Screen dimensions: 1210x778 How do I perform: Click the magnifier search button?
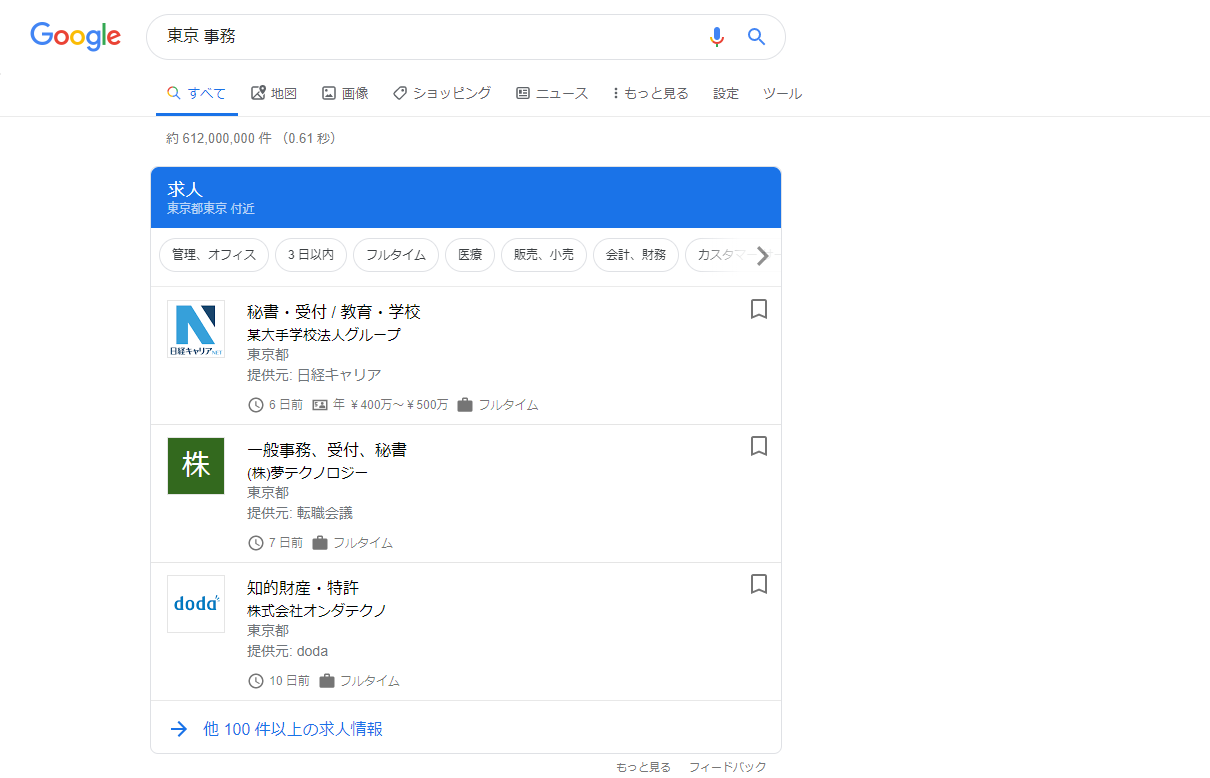[x=757, y=37]
